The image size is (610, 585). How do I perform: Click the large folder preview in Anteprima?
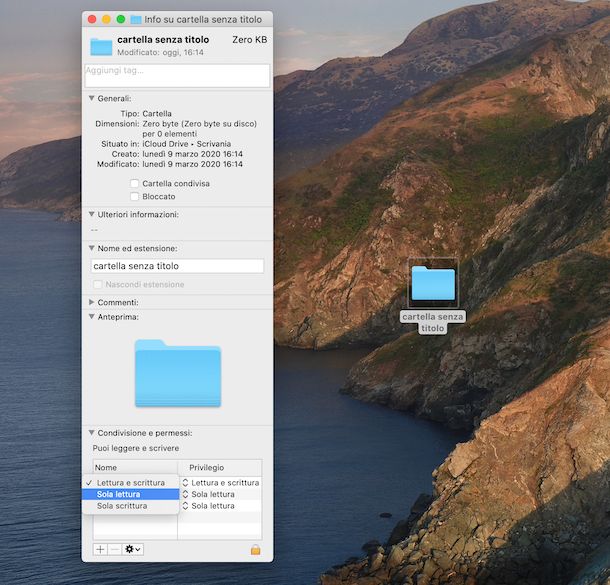(178, 373)
